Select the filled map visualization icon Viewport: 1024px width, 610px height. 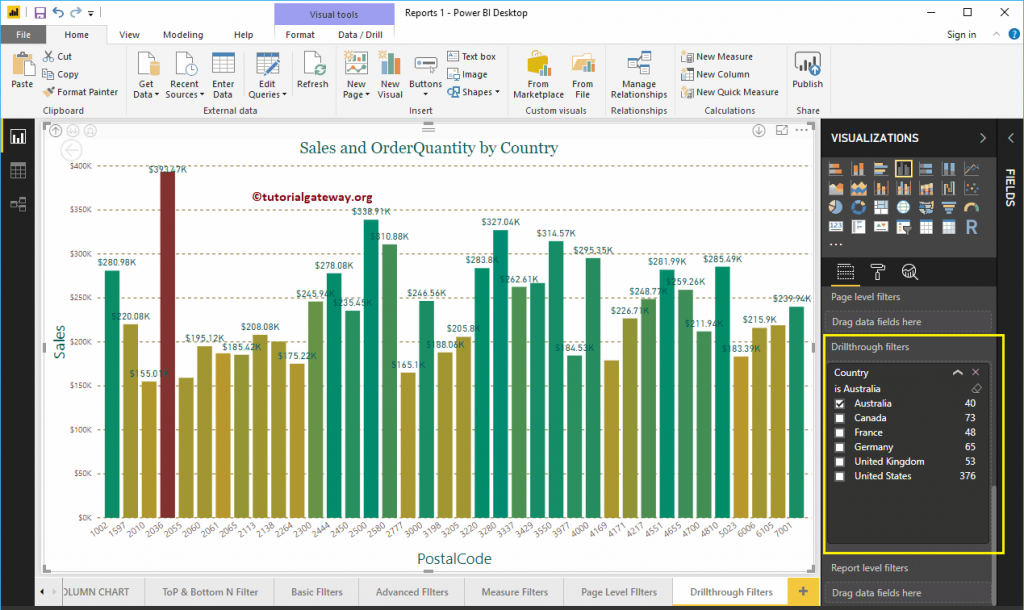[925, 207]
